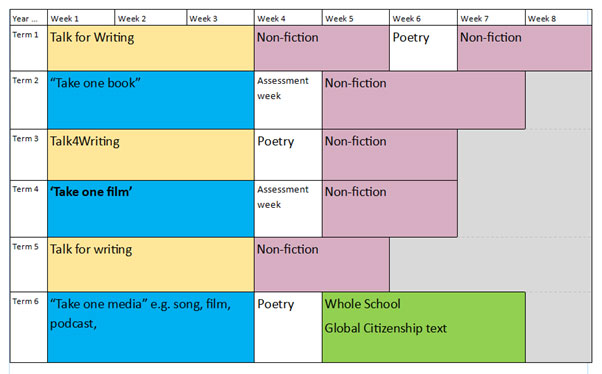Click the Week 4 column header
The image size is (602, 374).
point(288,18)
